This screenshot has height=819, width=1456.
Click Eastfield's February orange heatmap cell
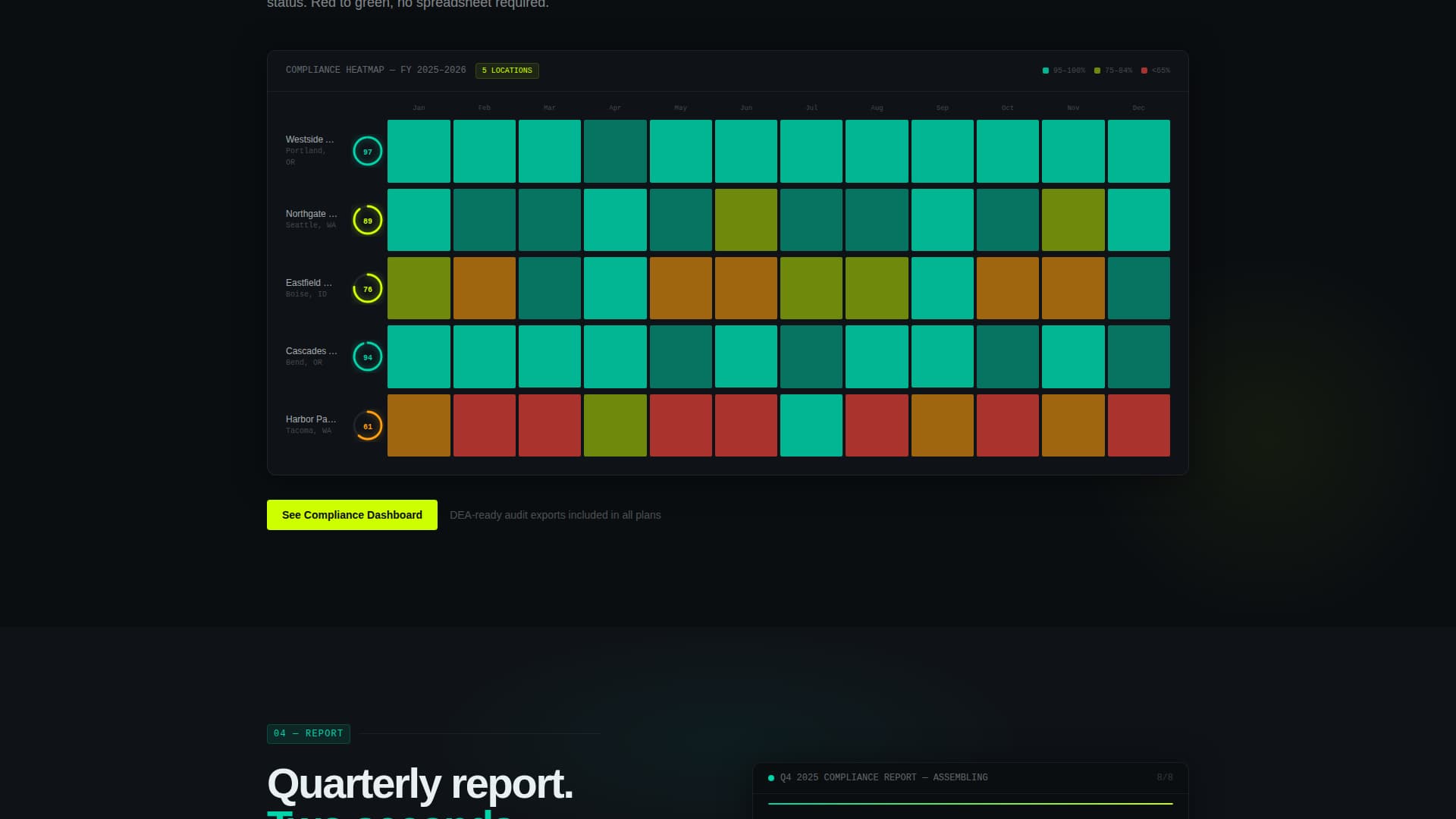(x=484, y=288)
